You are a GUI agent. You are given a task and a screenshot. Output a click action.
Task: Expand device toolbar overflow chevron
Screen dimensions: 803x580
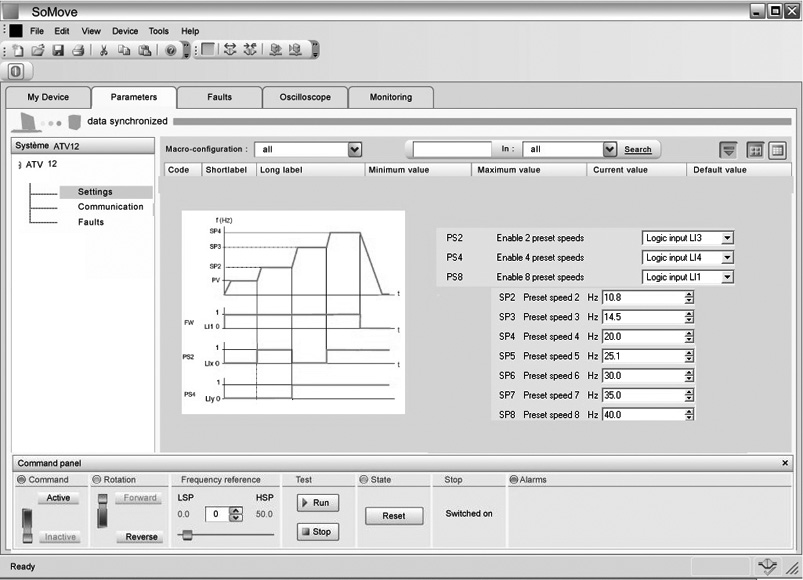pos(315,49)
